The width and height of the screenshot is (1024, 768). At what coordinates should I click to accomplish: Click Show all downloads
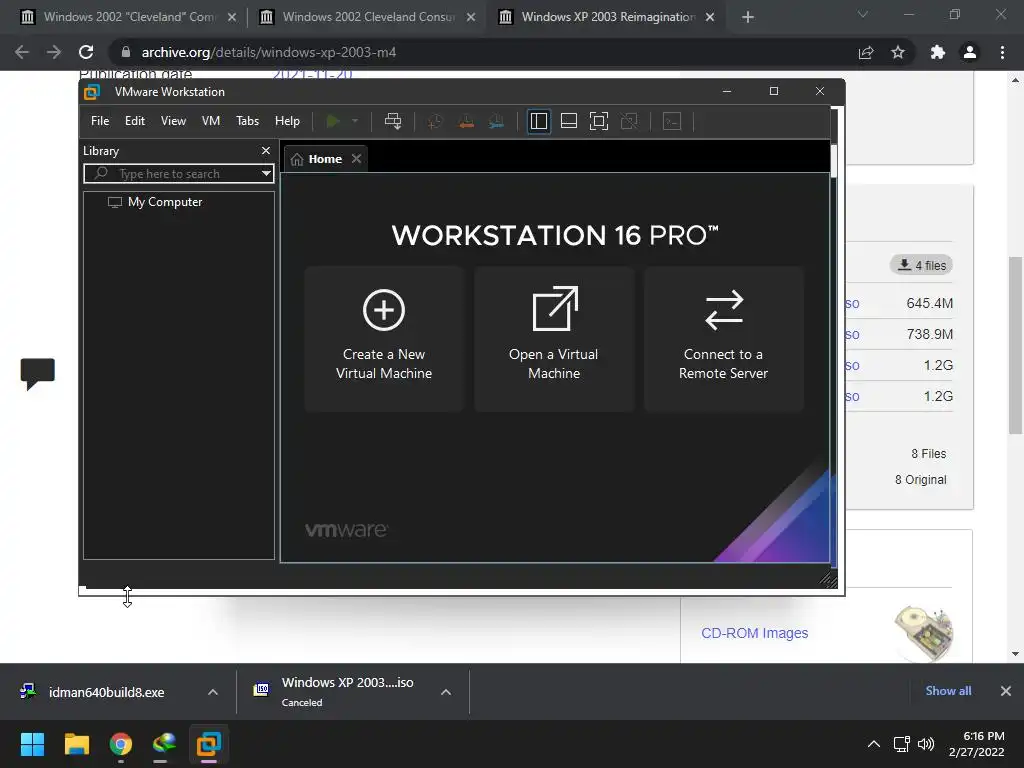coord(948,691)
